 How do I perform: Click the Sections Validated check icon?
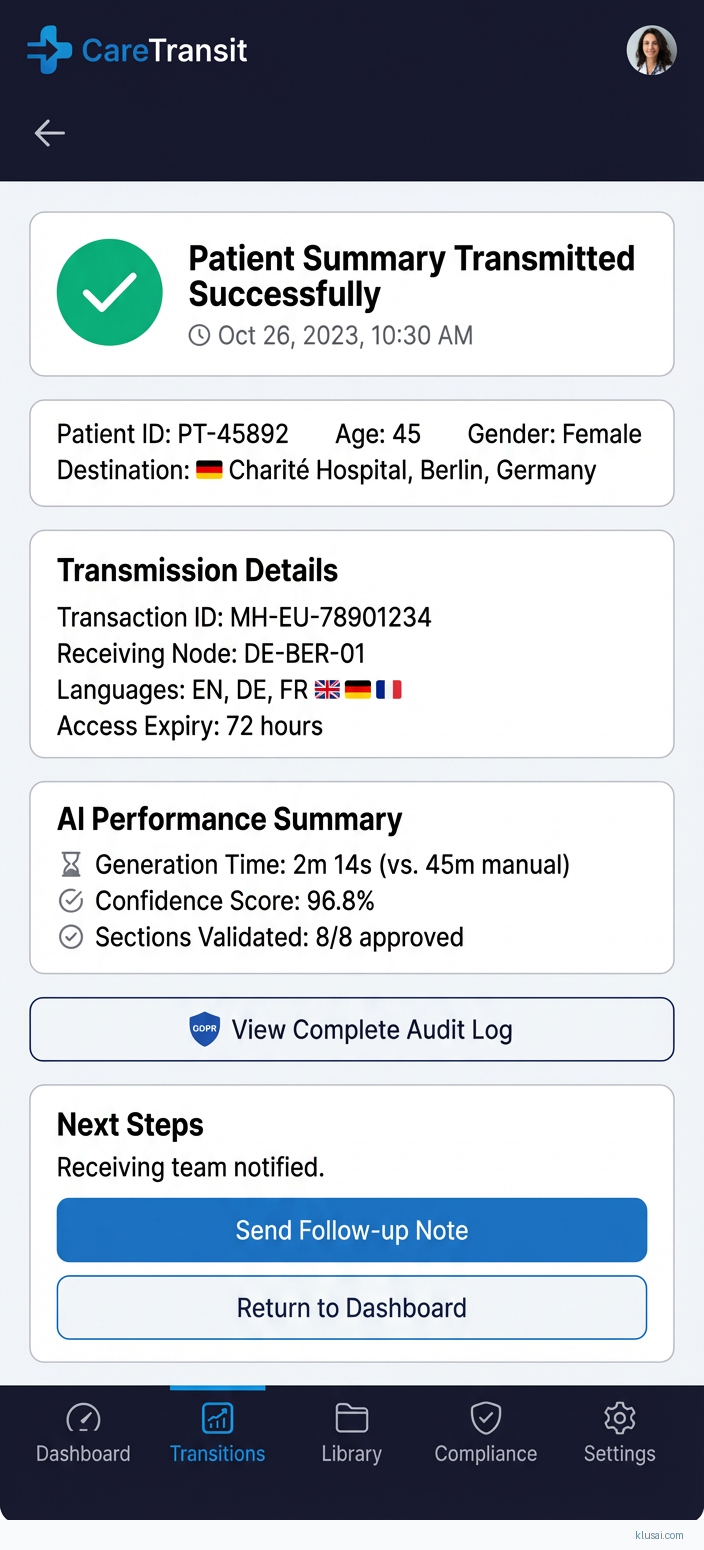(71, 937)
